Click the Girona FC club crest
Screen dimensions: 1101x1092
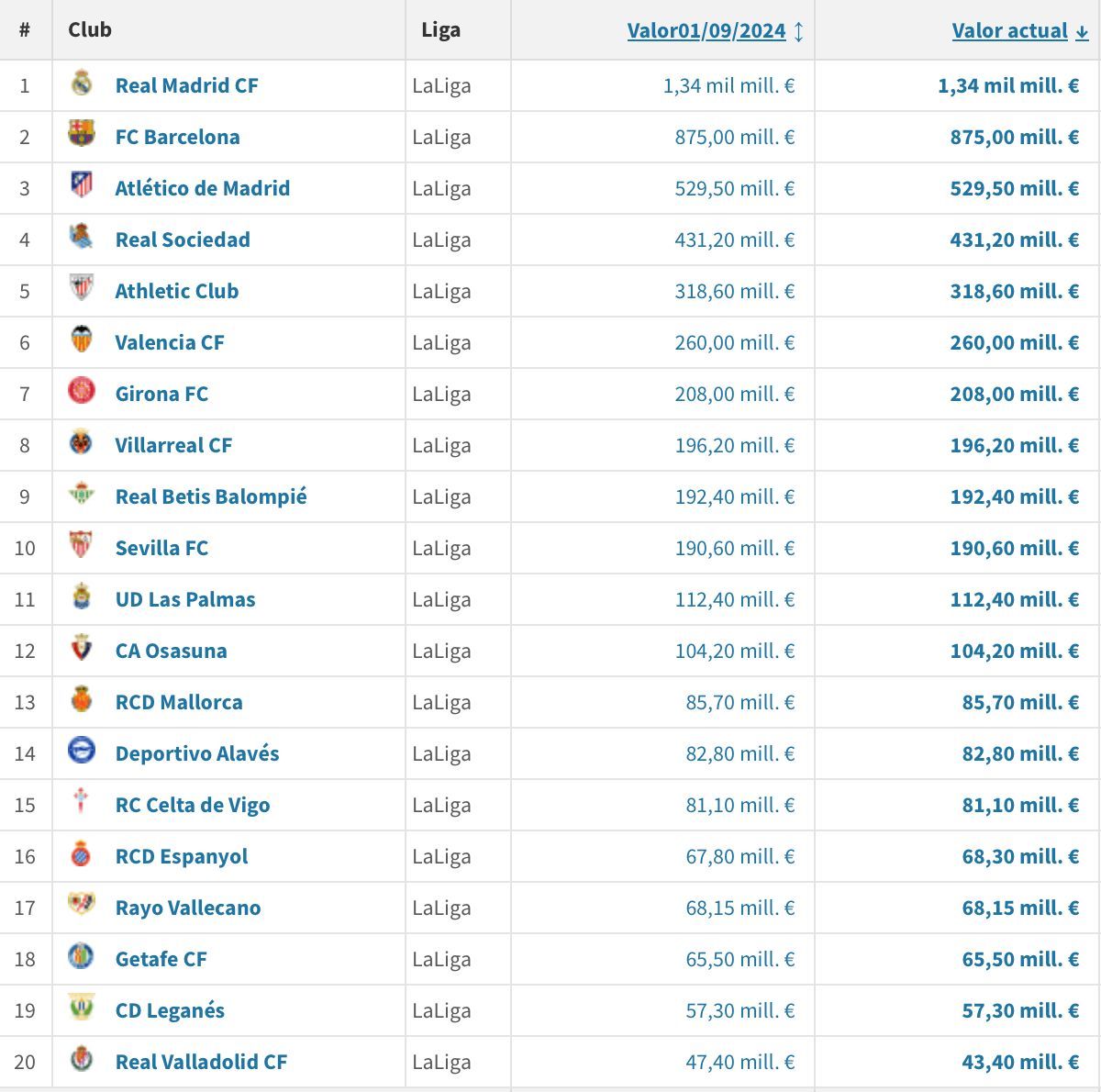click(x=83, y=394)
